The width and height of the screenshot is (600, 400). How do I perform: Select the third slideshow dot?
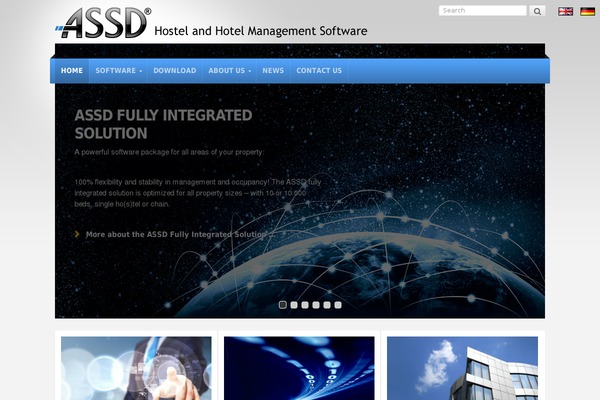[x=305, y=305]
